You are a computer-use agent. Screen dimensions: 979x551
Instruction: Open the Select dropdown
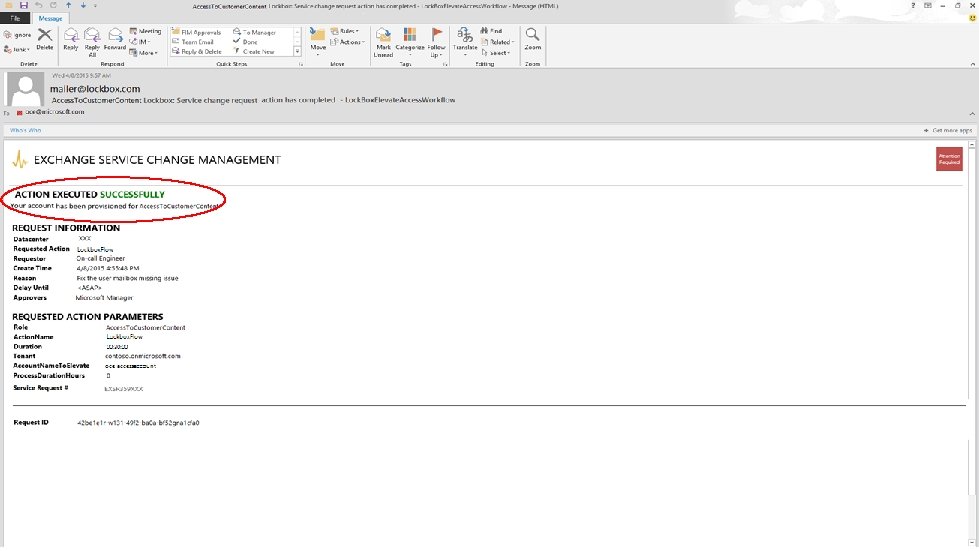coord(496,53)
